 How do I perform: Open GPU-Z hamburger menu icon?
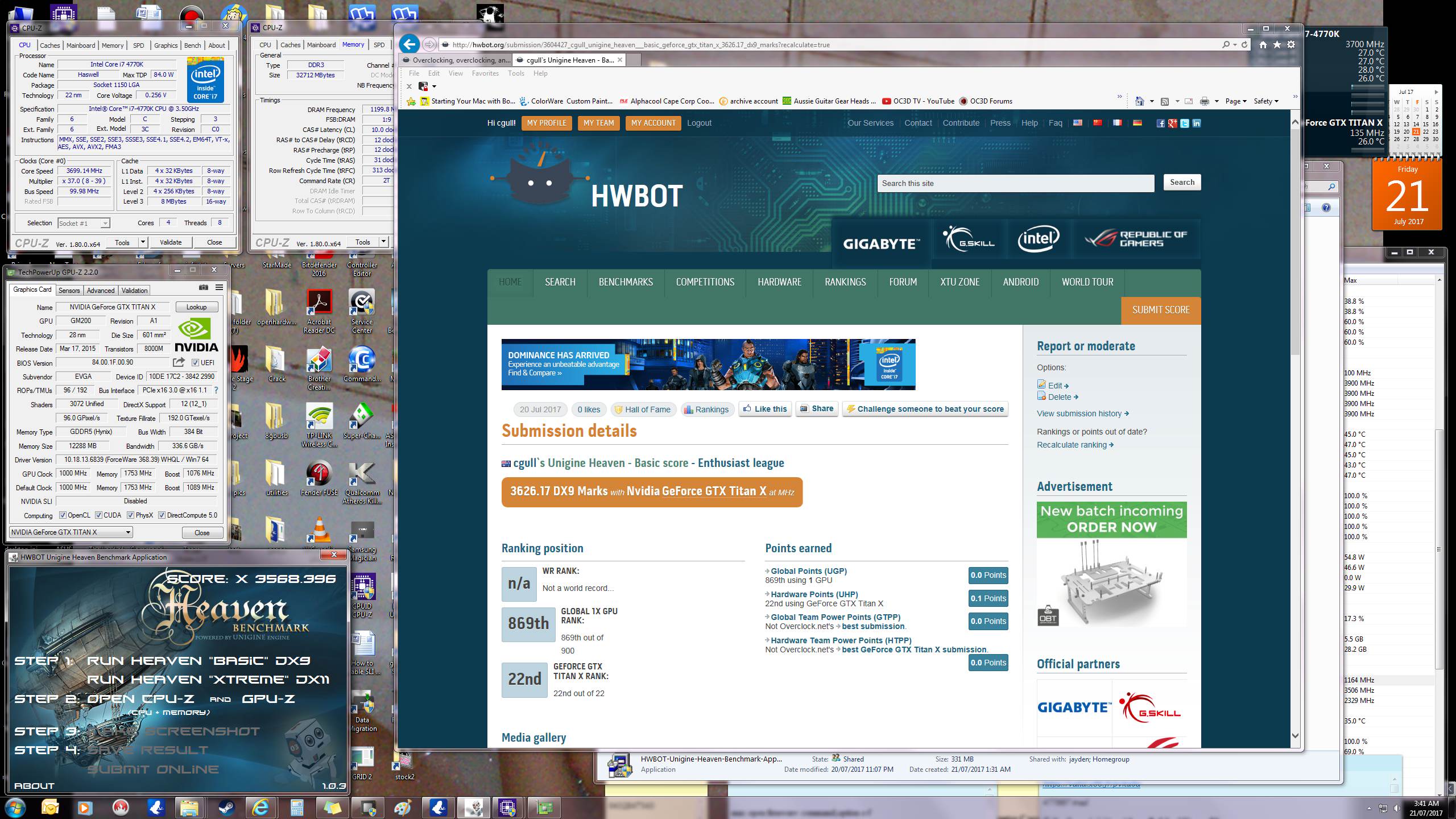(x=219, y=287)
